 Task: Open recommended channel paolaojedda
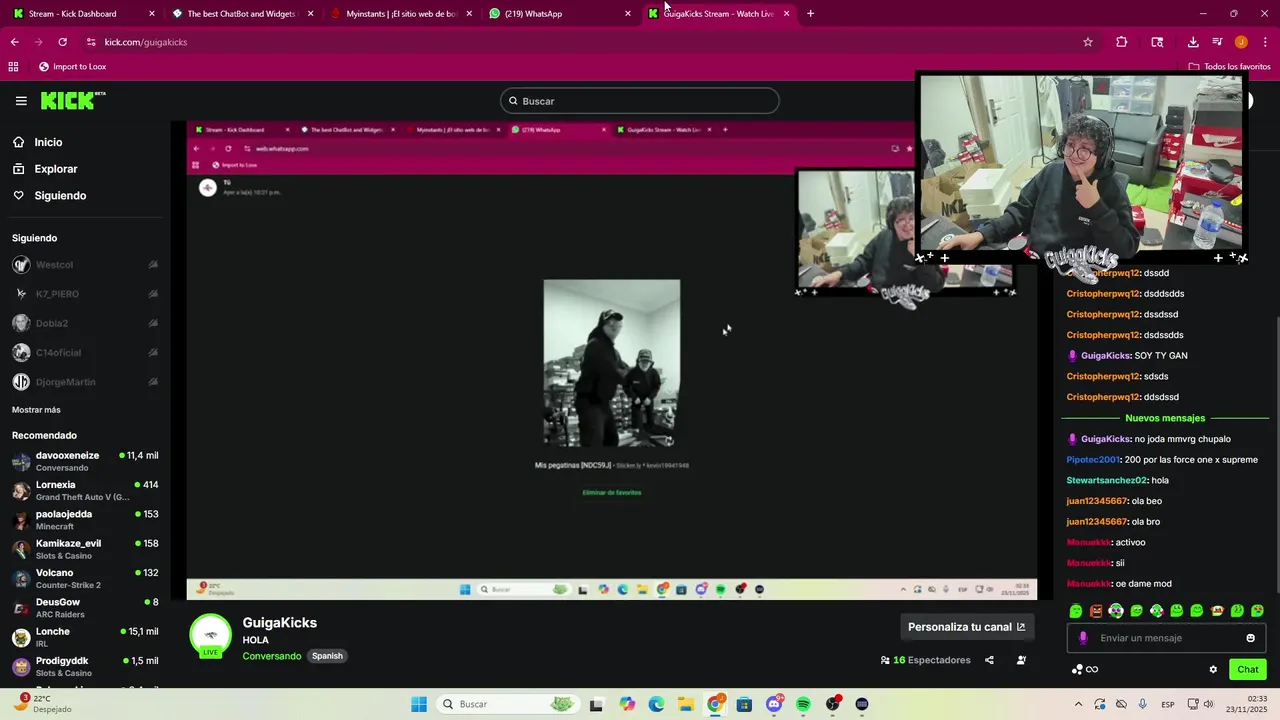pos(85,520)
